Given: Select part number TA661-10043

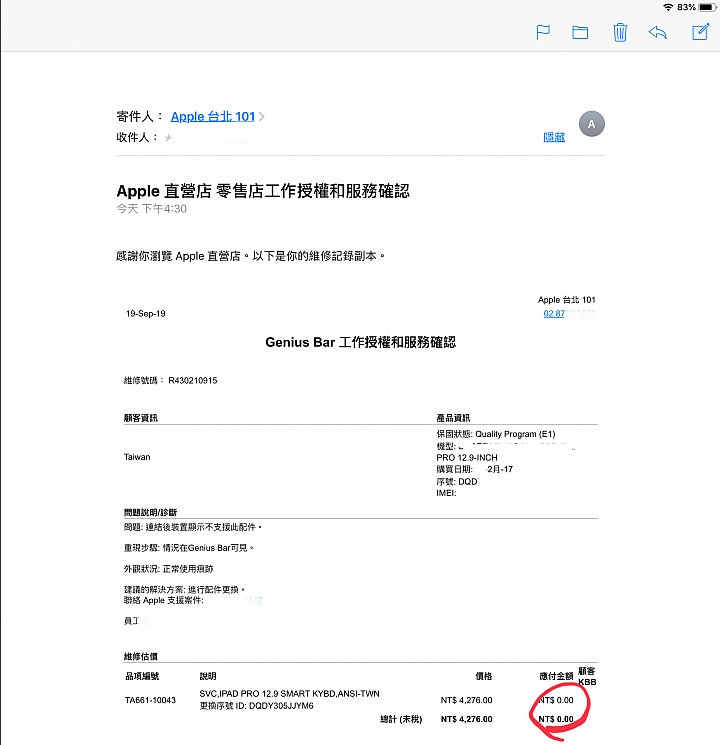Looking at the screenshot, I should point(150,700).
